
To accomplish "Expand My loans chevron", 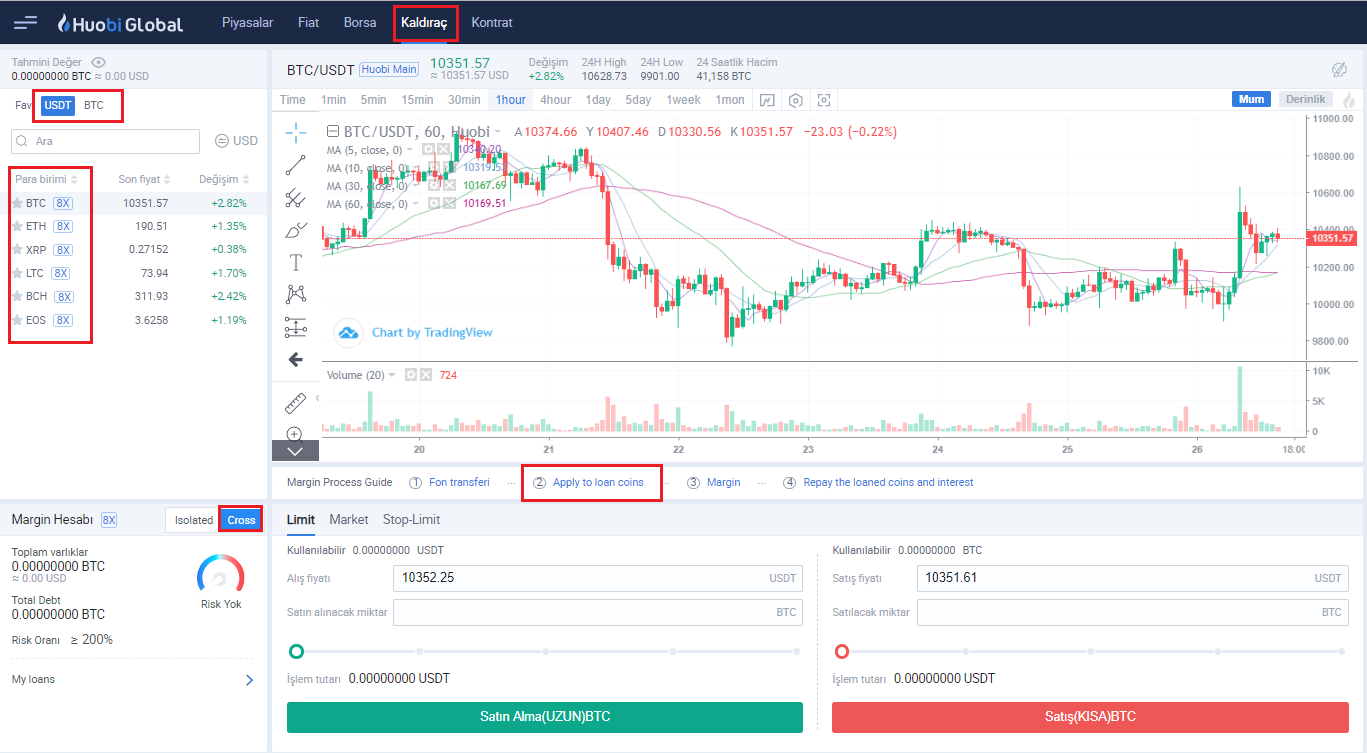I will coord(249,680).
